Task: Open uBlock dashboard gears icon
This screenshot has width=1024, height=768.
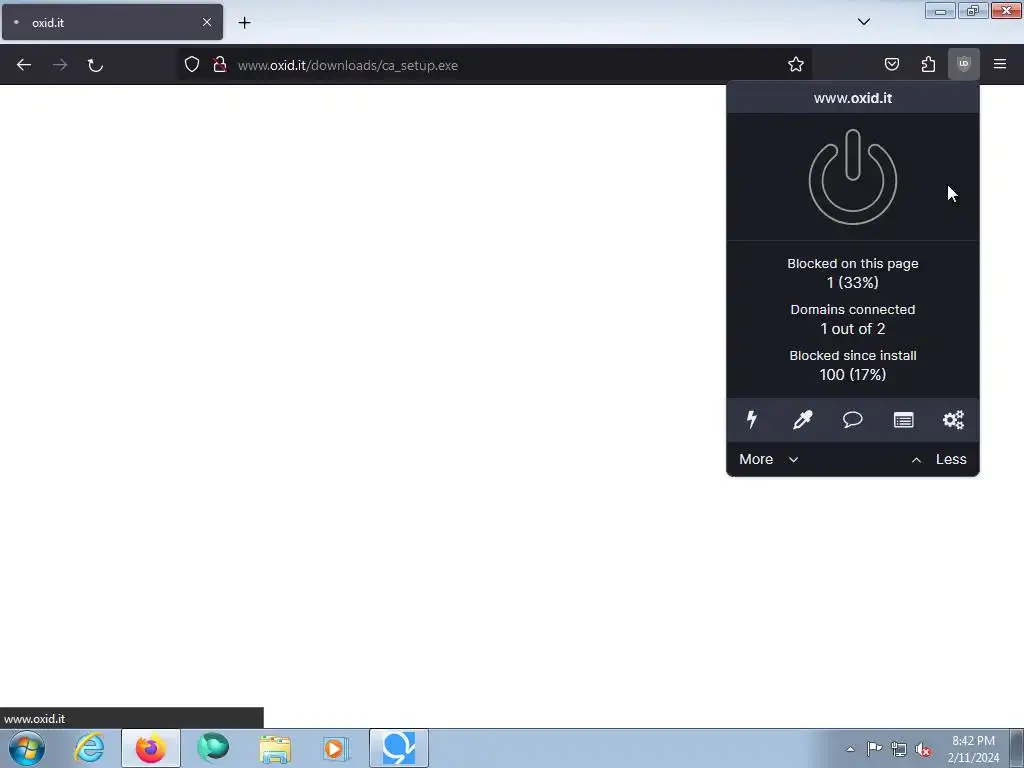Action: click(953, 419)
